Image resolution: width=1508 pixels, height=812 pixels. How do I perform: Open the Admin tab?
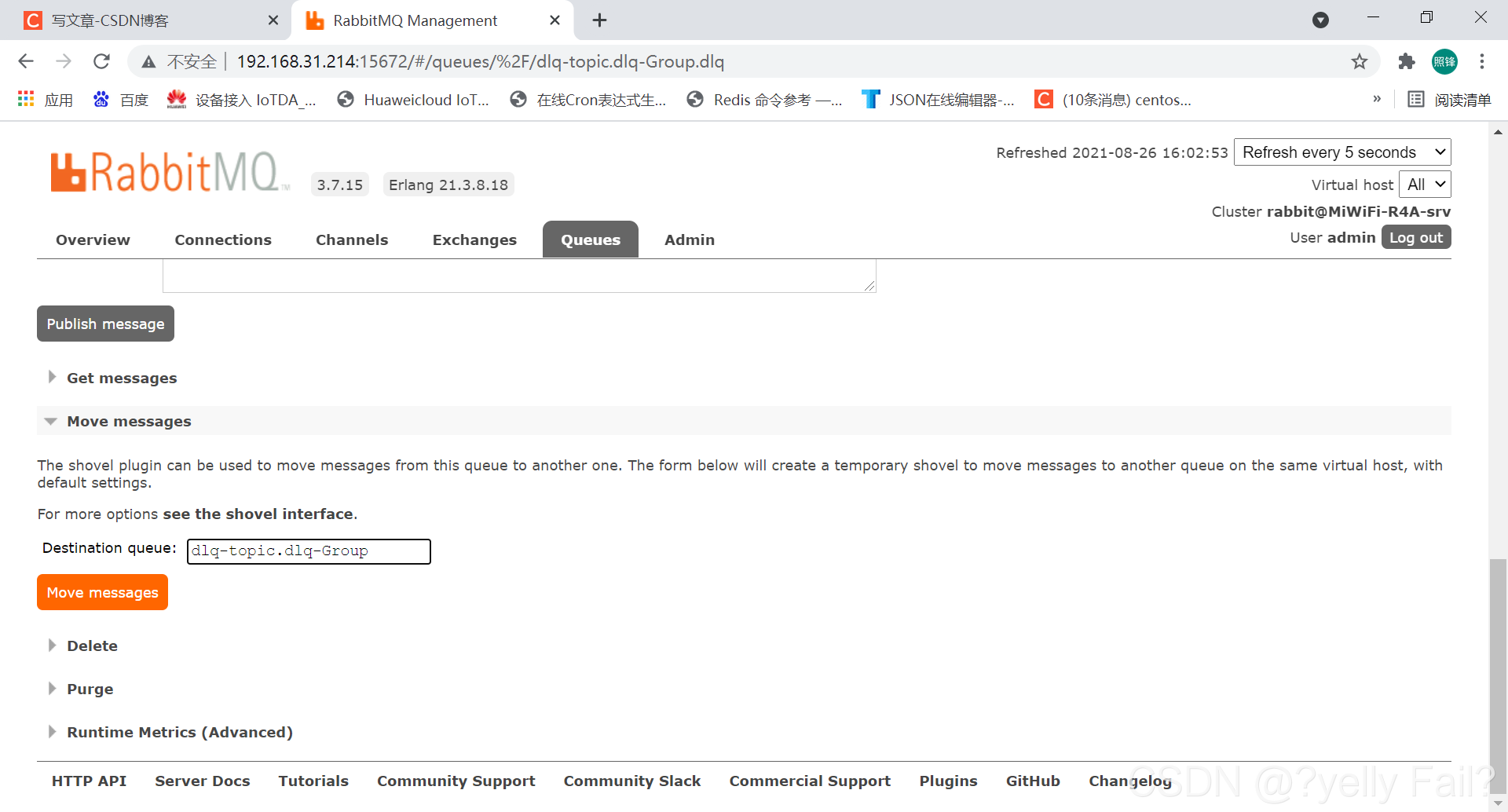(x=690, y=240)
